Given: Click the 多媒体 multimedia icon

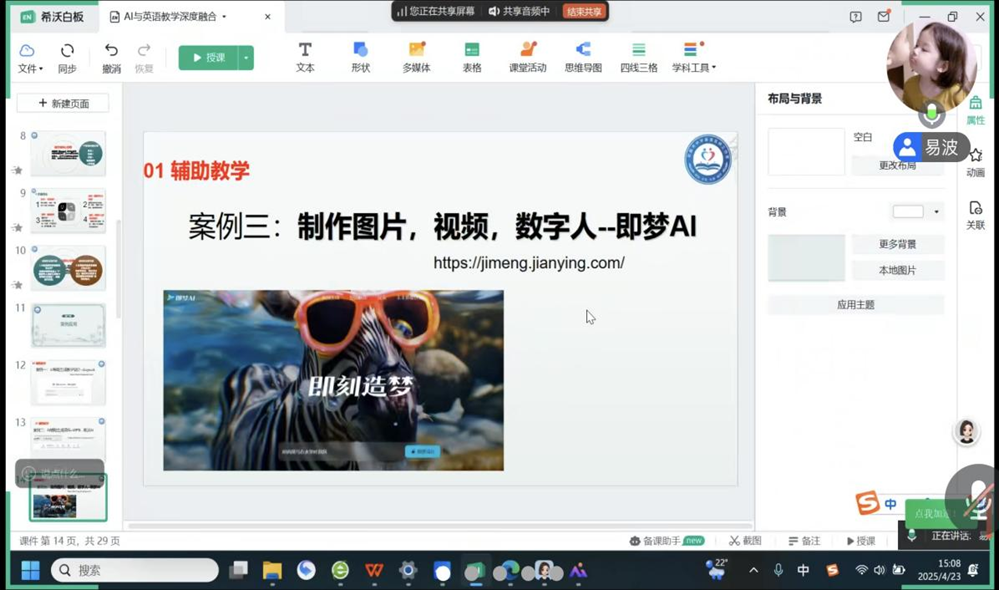Looking at the screenshot, I should (416, 57).
